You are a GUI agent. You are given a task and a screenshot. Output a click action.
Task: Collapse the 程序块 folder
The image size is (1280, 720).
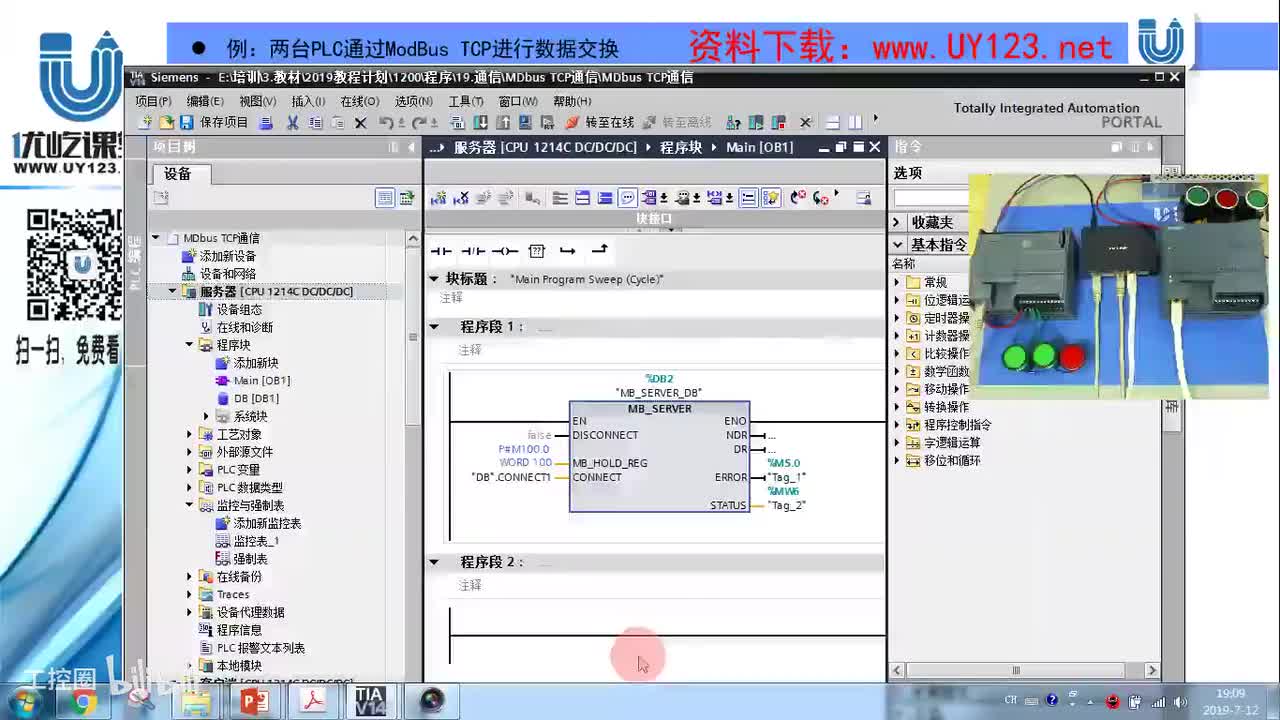pos(190,345)
